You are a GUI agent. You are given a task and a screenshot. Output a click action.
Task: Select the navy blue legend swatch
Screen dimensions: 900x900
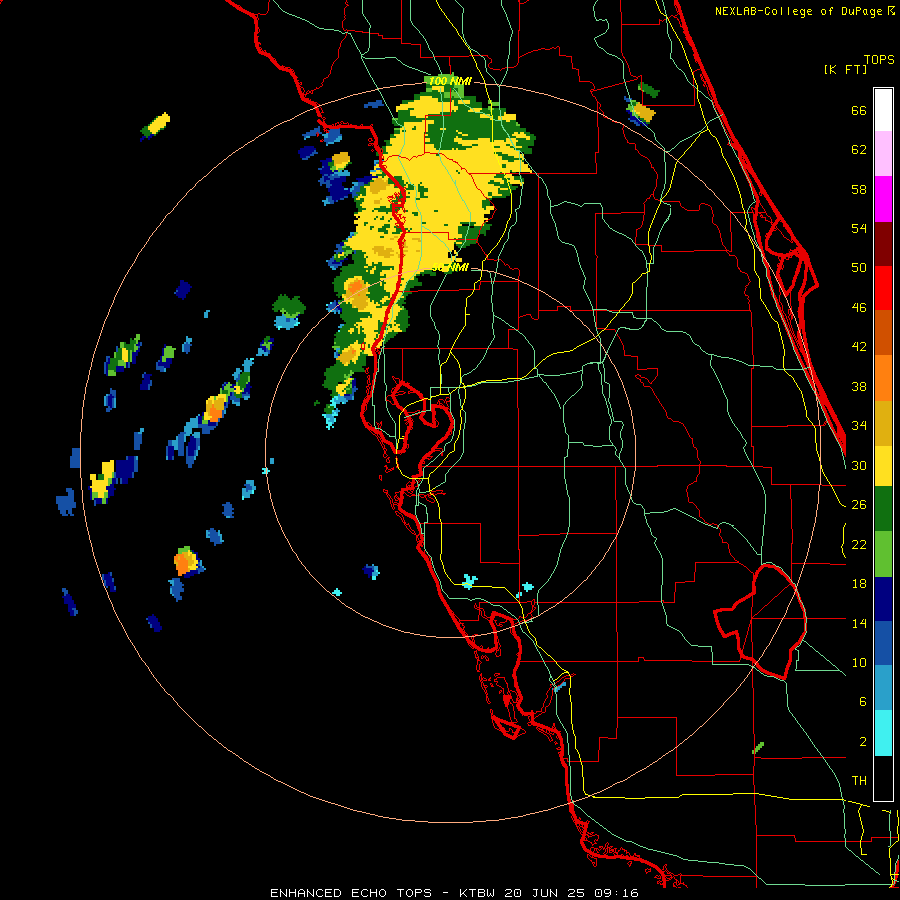point(883,599)
